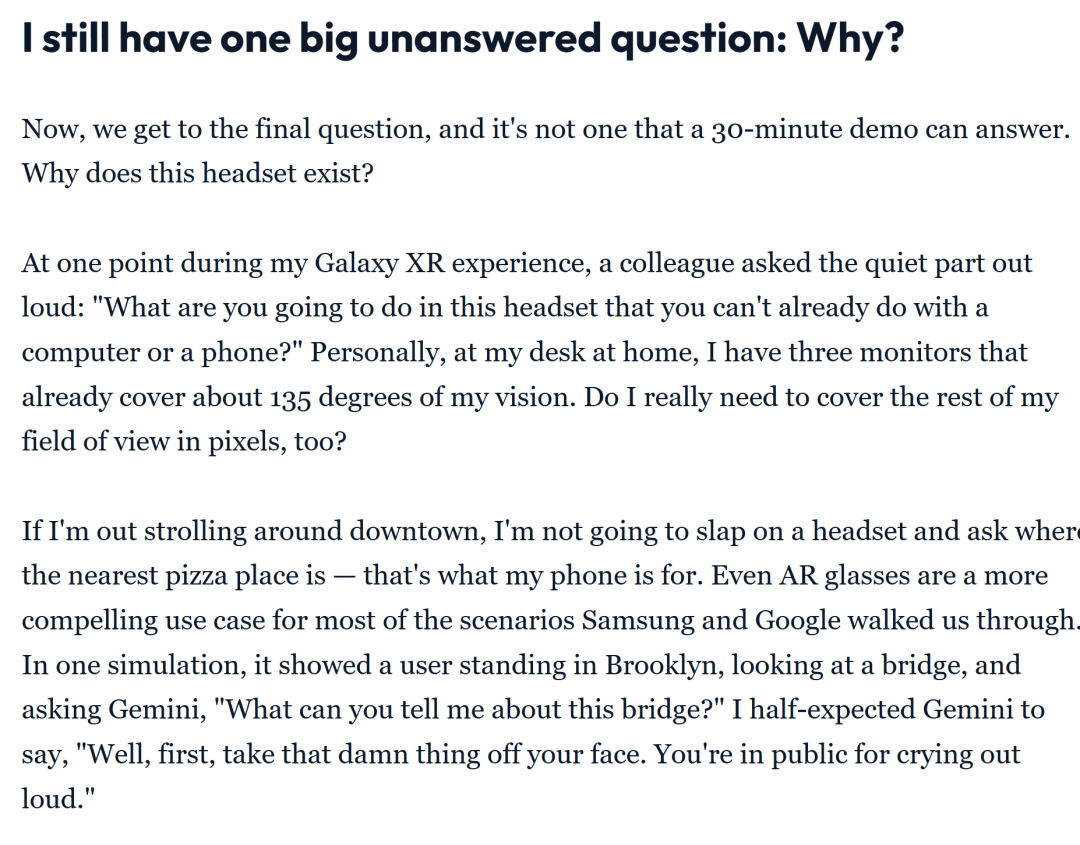
Task: Click the final word "loud." ending the article
Action: pyautogui.click(x=54, y=799)
